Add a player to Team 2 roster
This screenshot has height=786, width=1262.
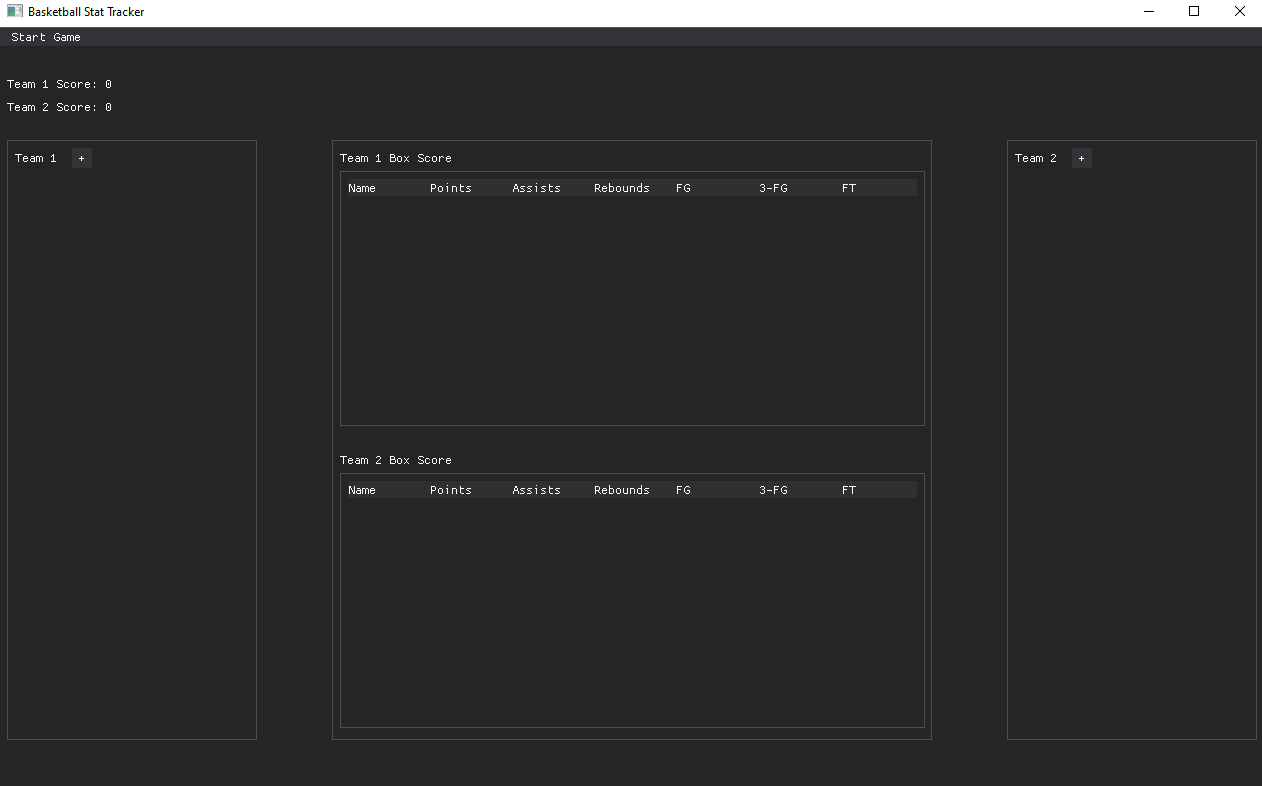tap(1081, 157)
